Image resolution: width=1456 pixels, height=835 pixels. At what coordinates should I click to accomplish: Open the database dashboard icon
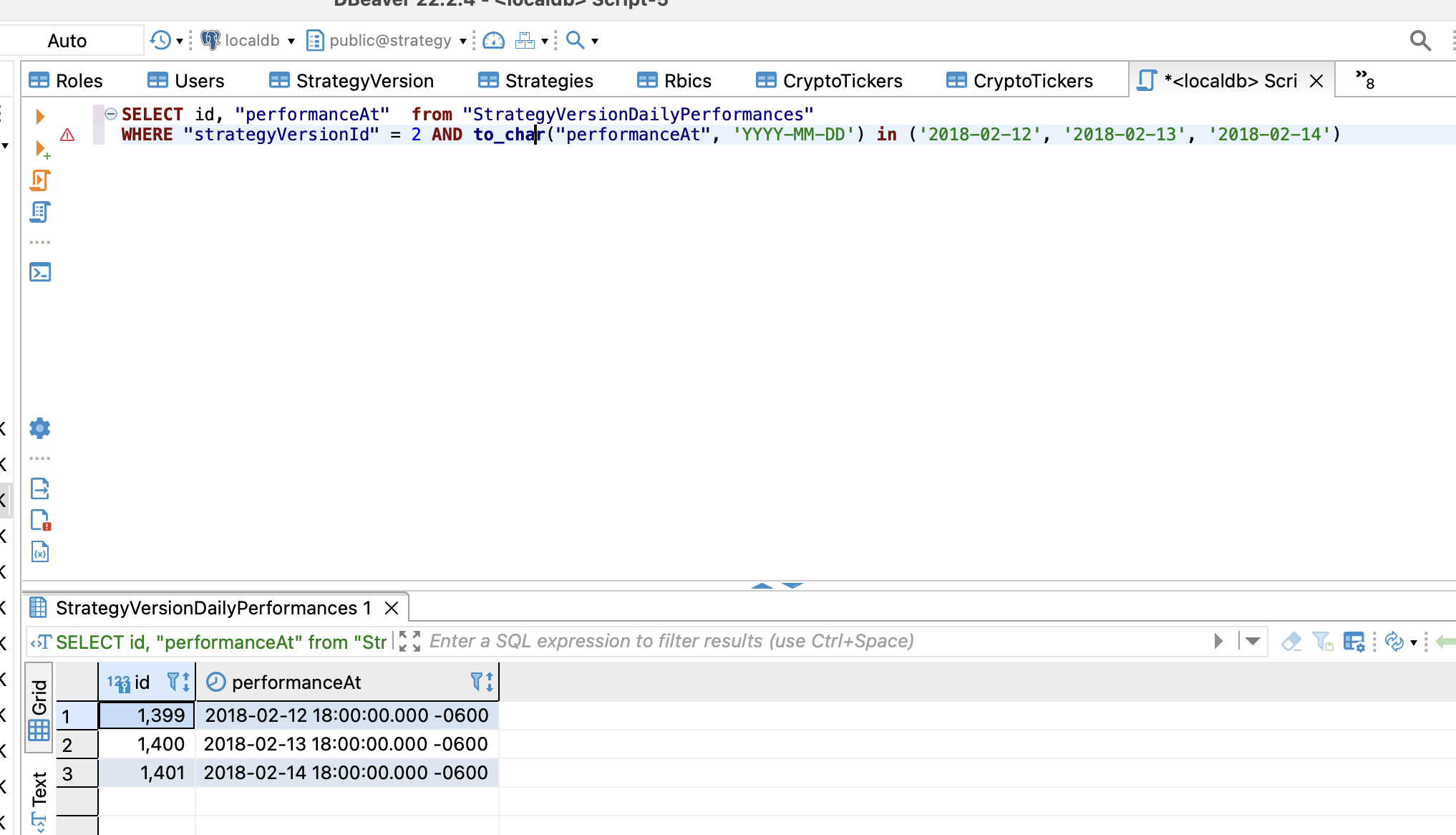point(493,40)
